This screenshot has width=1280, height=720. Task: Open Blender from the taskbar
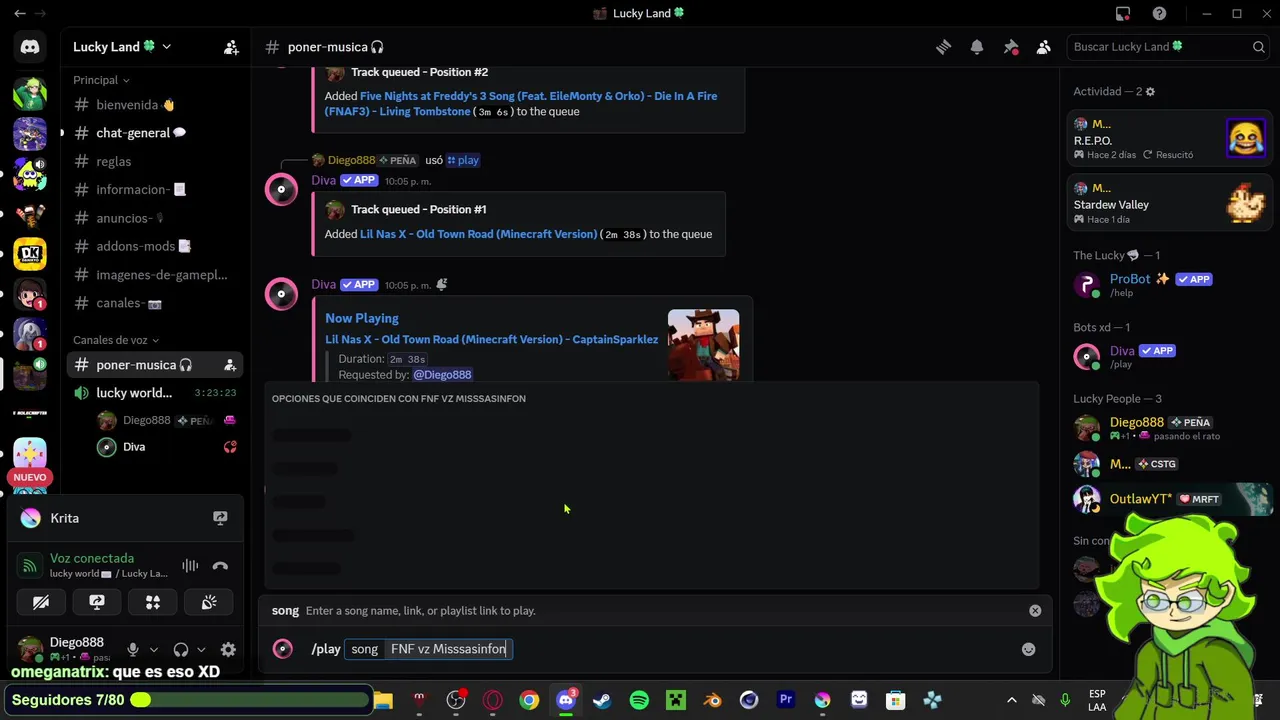pos(712,700)
